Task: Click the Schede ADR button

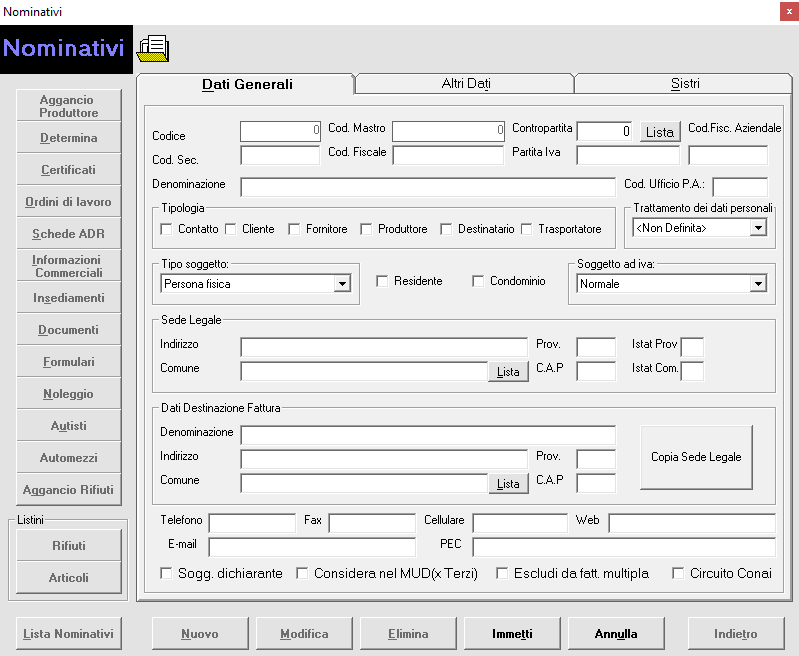Action: (x=69, y=234)
